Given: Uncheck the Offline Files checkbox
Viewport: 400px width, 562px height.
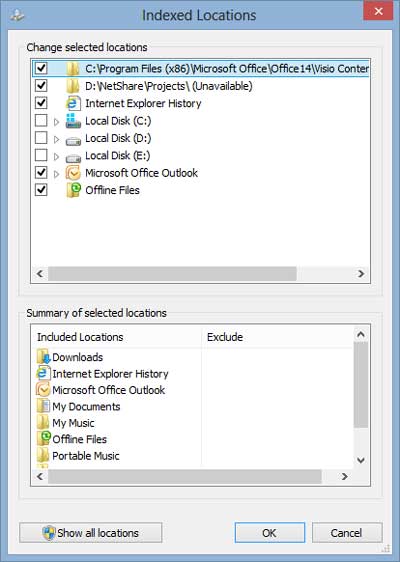Looking at the screenshot, I should [41, 190].
